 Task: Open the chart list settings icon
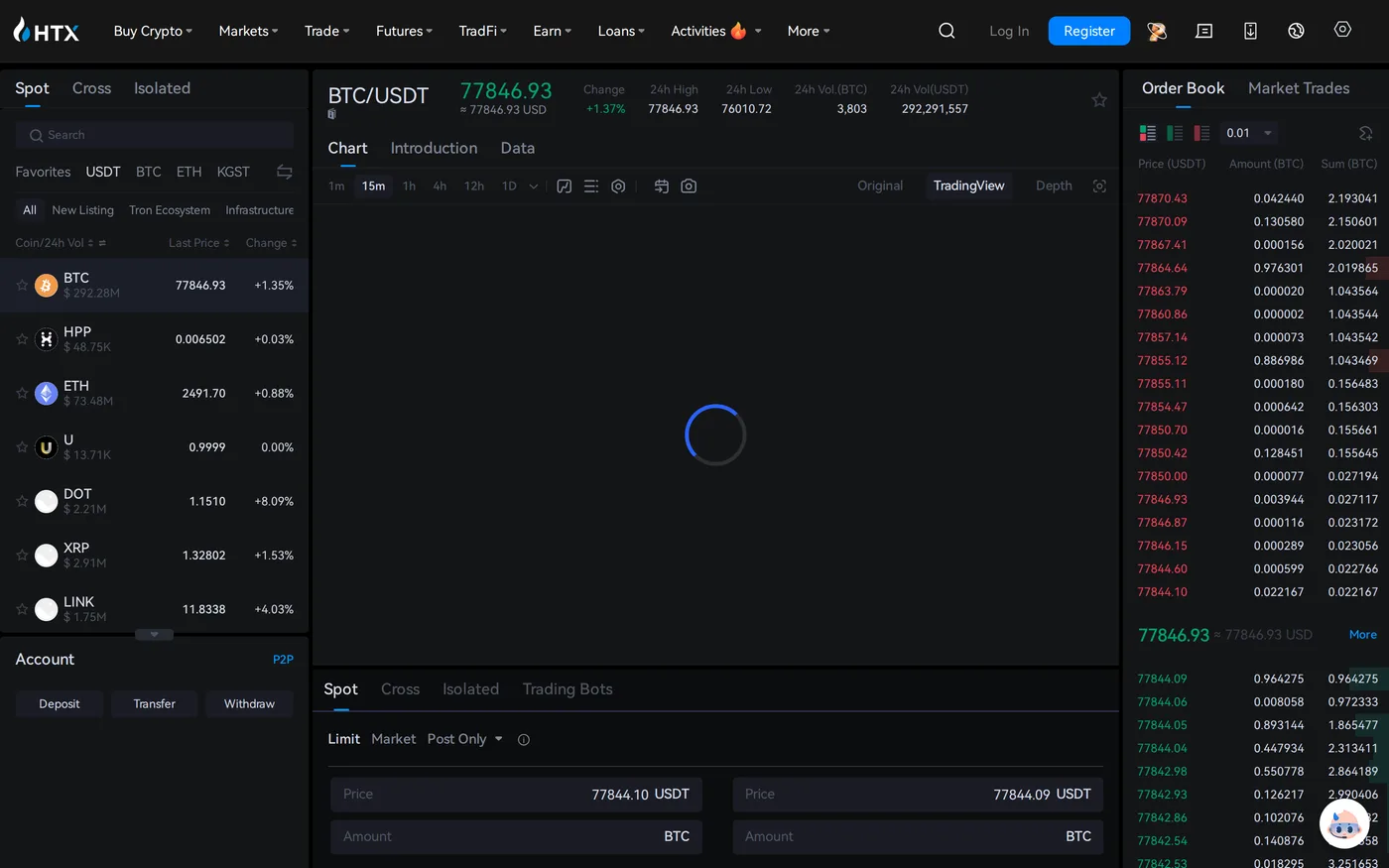(x=591, y=186)
